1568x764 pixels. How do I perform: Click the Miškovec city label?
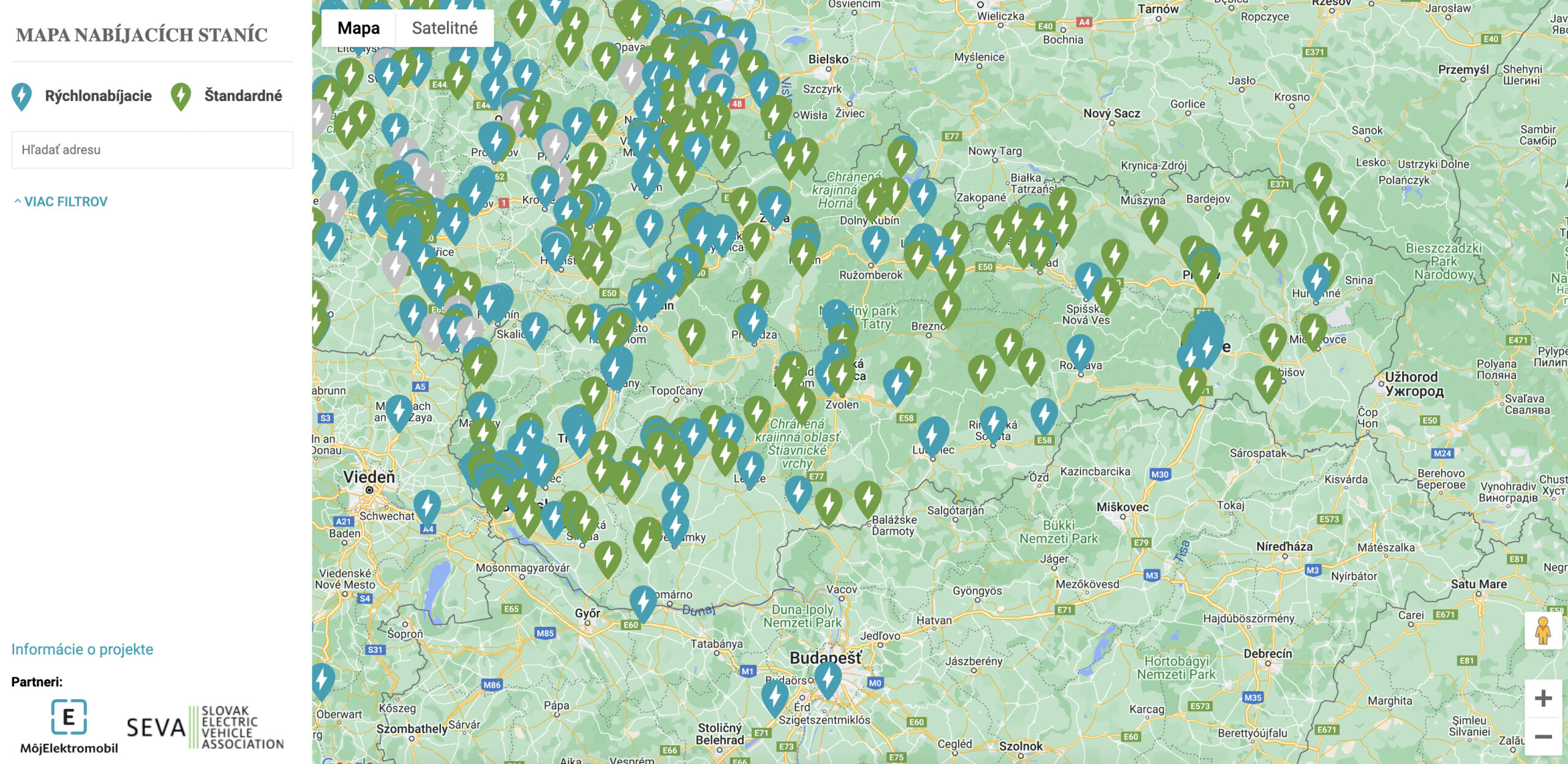pyautogui.click(x=1122, y=507)
